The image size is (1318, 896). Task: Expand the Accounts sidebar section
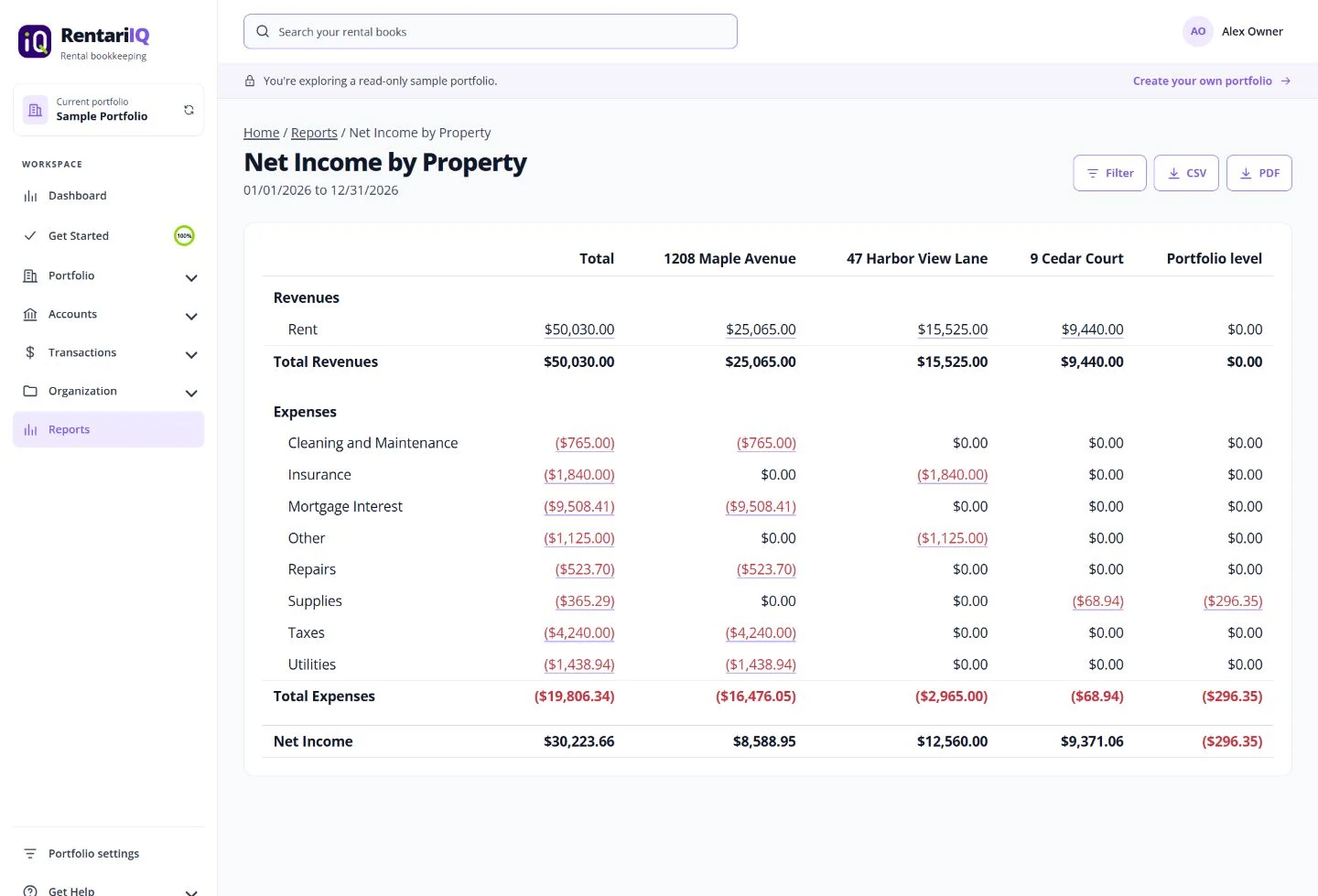(x=191, y=316)
